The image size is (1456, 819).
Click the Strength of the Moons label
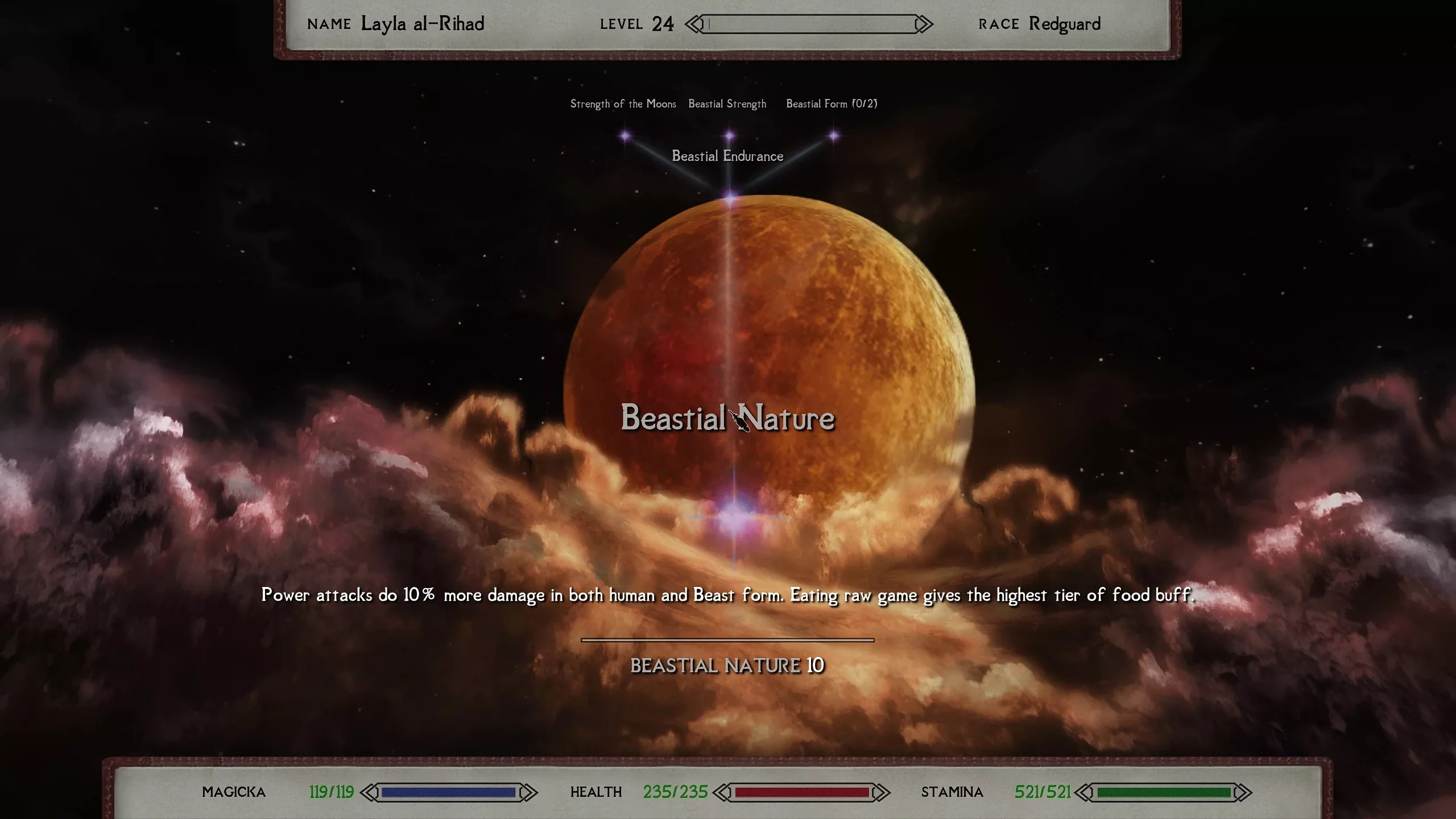click(x=623, y=104)
